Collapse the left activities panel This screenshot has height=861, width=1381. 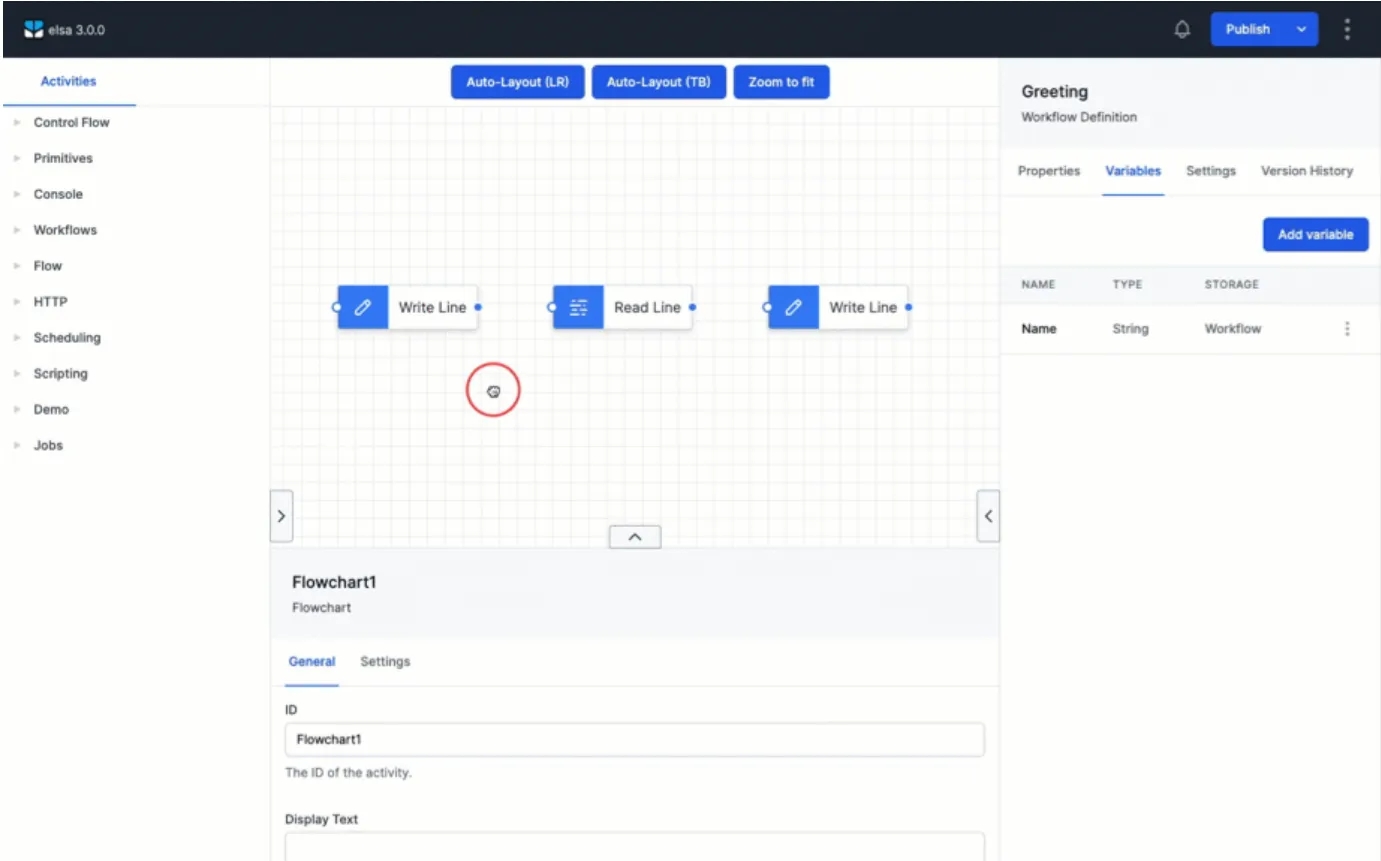coord(281,516)
